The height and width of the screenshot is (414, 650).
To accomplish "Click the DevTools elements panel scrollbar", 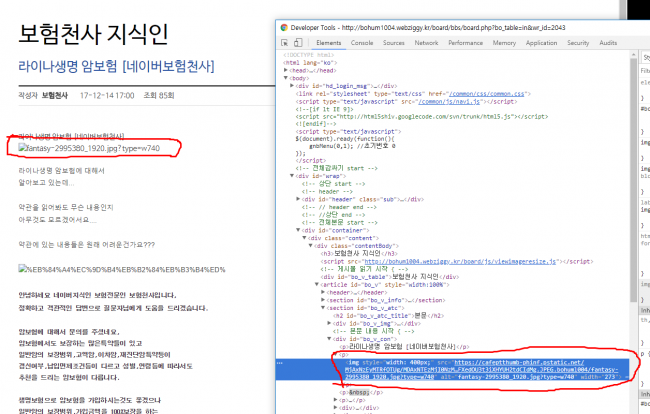I will click(x=633, y=181).
